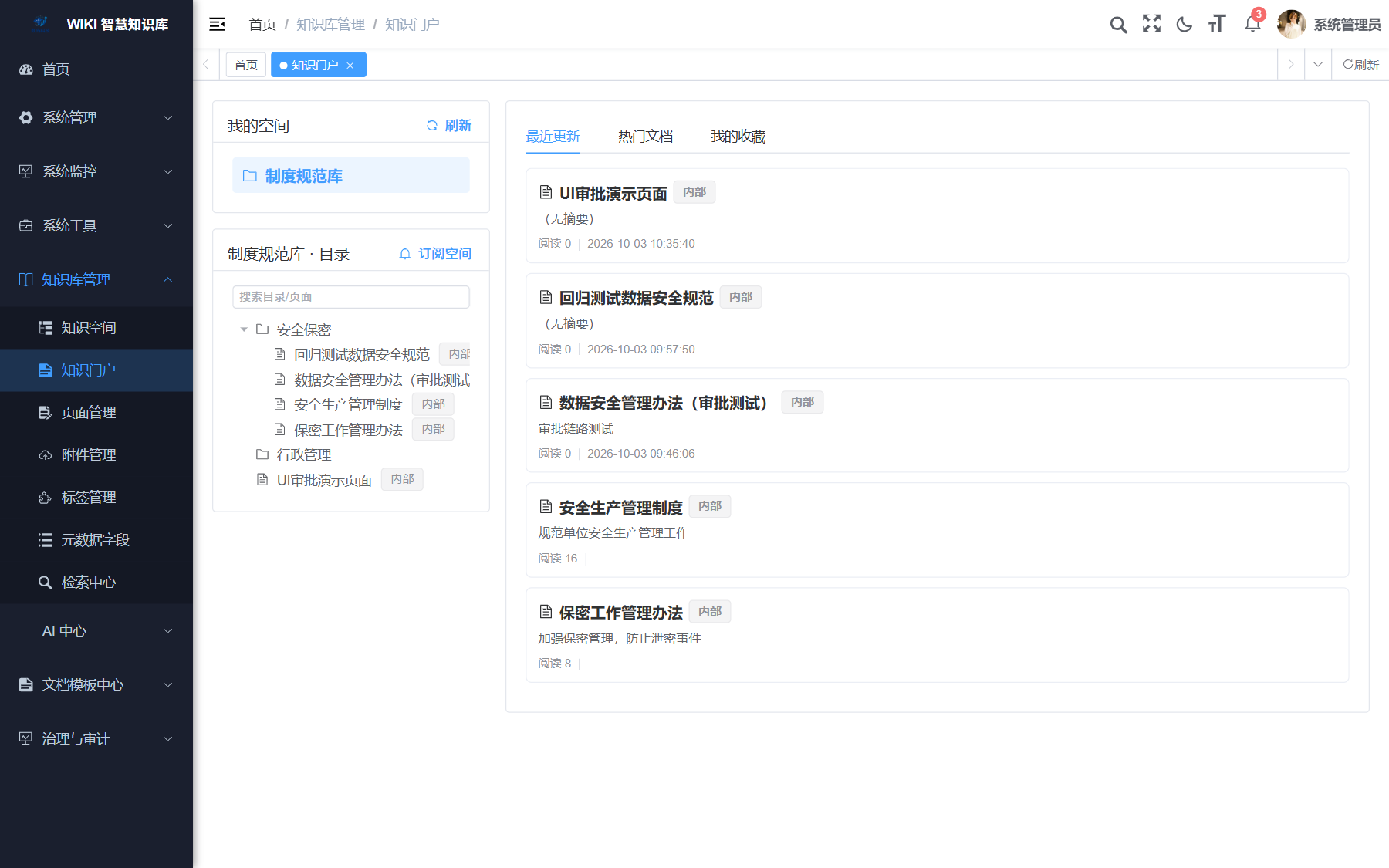Click the user avatar picture
The image size is (1389, 868).
[1291, 24]
